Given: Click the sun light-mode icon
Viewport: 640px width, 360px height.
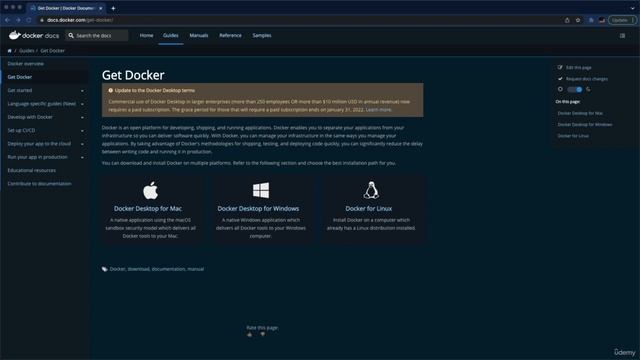Looking at the screenshot, I should (560, 89).
